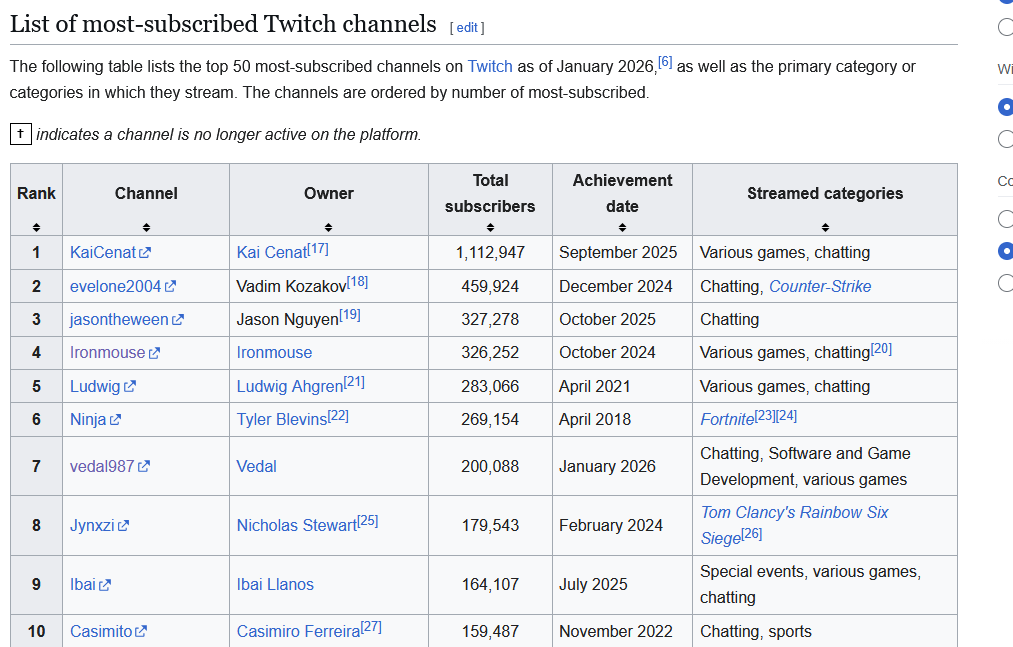Click the 164,107 subscriber count cell
This screenshot has width=1013, height=647.
[490, 584]
